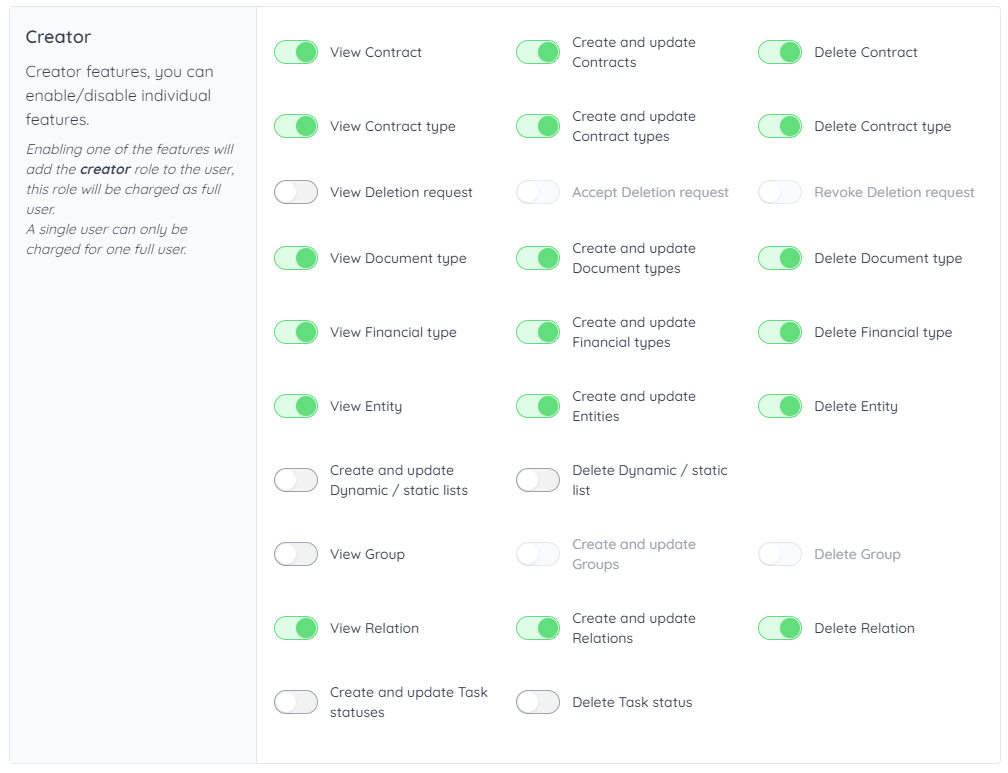Turn off the Delete Contract type toggle
This screenshot has width=1008, height=773.
point(780,126)
